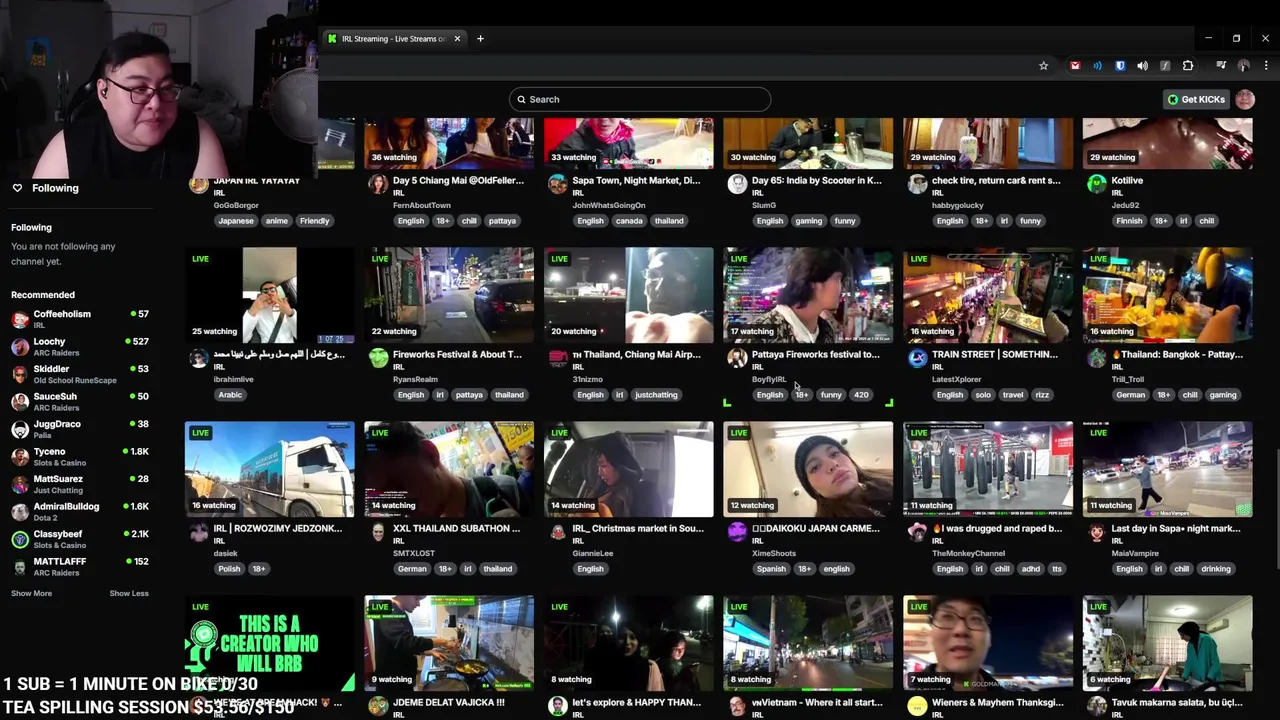
Task: Click into the Search field
Action: coord(640,99)
